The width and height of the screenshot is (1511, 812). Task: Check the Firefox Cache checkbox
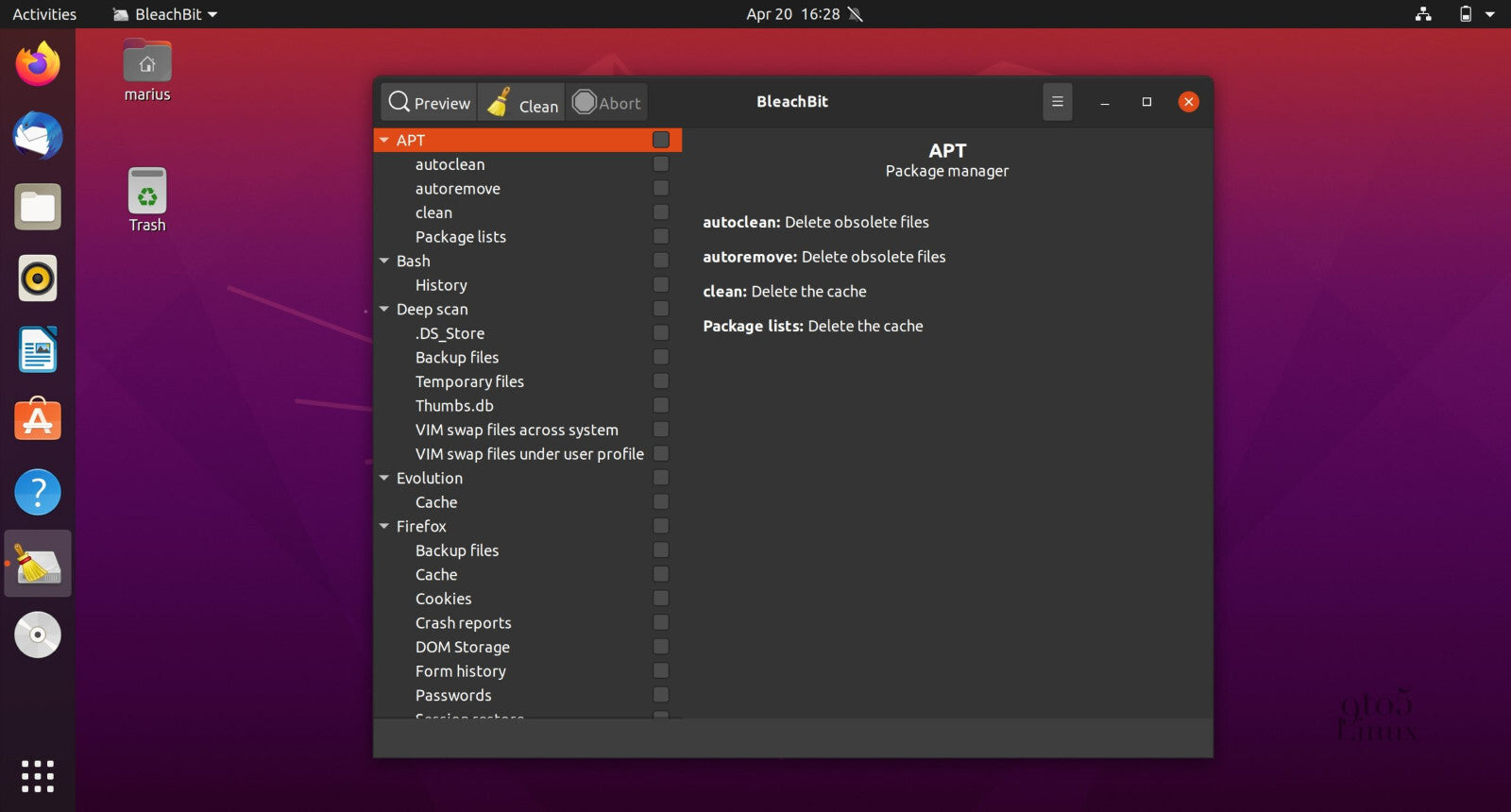[661, 574]
